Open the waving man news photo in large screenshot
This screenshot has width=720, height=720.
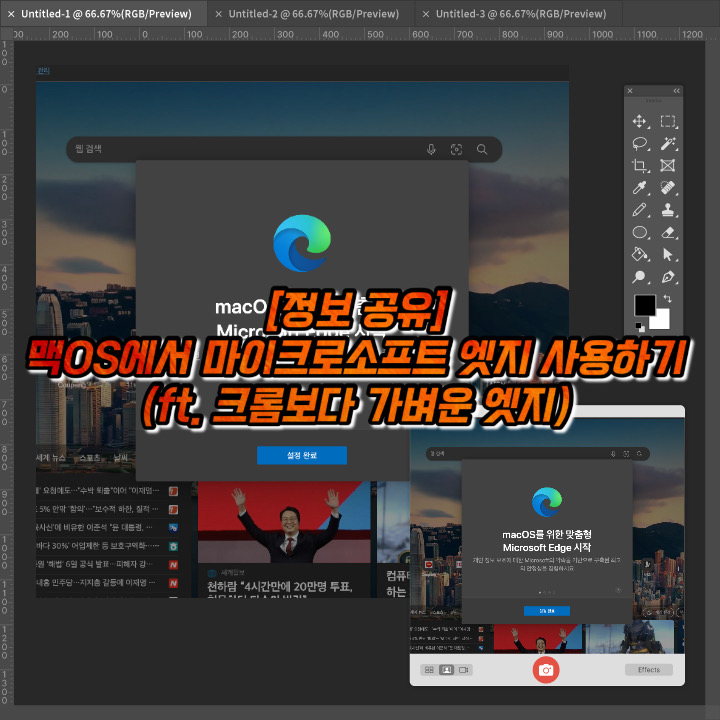click(284, 522)
